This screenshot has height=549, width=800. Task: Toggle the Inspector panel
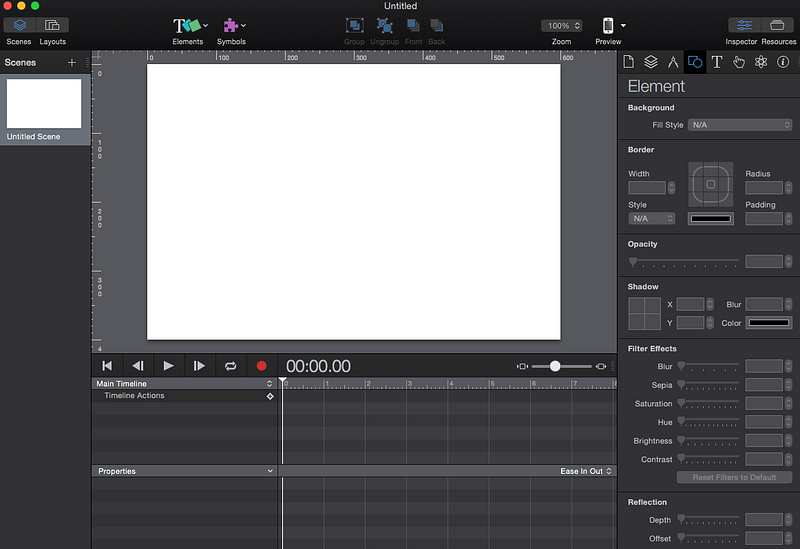coord(744,25)
